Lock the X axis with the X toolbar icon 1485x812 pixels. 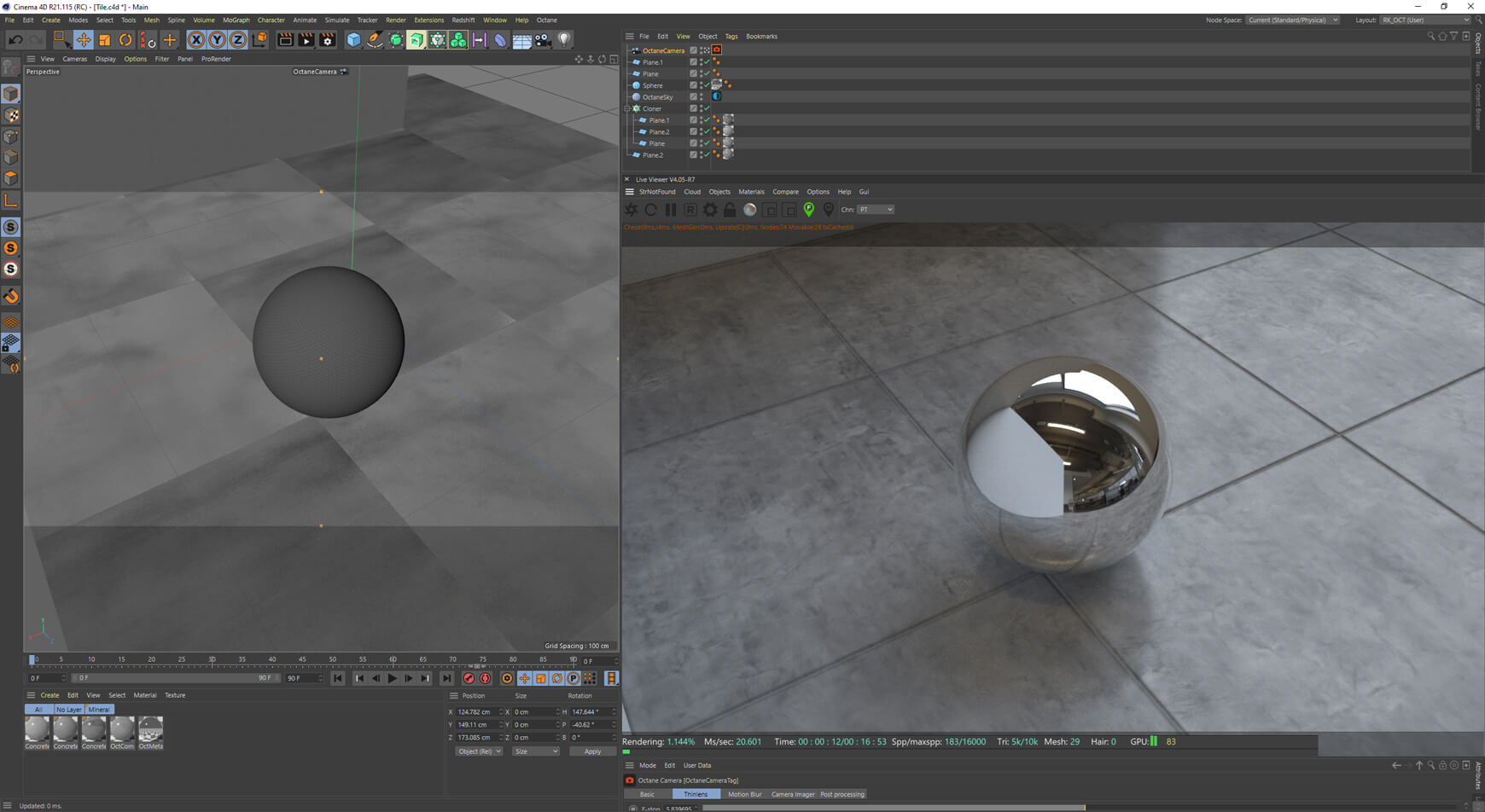point(196,40)
